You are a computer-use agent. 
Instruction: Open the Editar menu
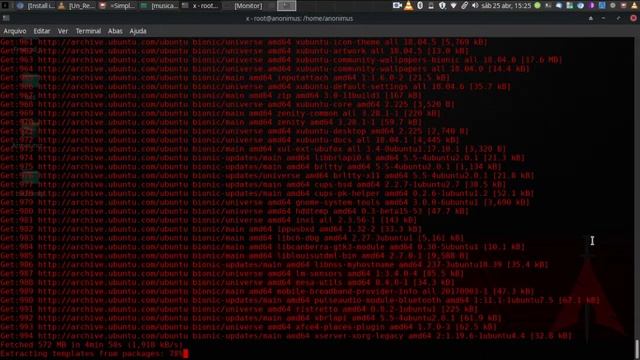pos(42,31)
